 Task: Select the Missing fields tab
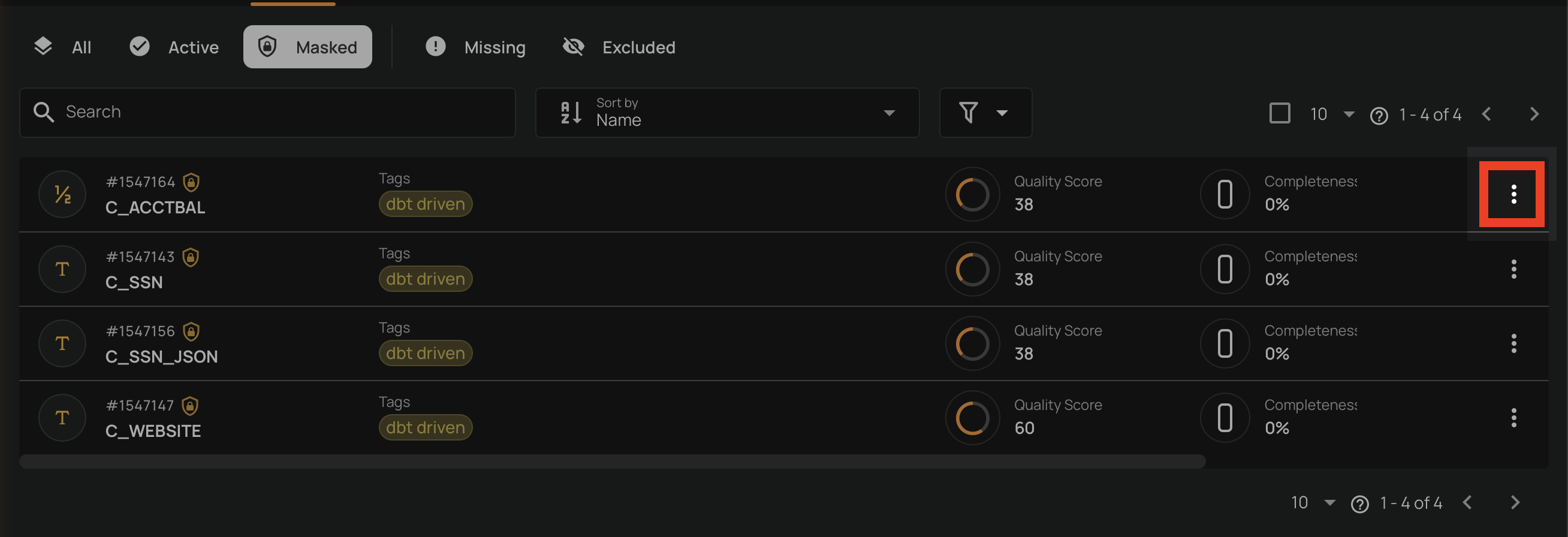(x=475, y=47)
